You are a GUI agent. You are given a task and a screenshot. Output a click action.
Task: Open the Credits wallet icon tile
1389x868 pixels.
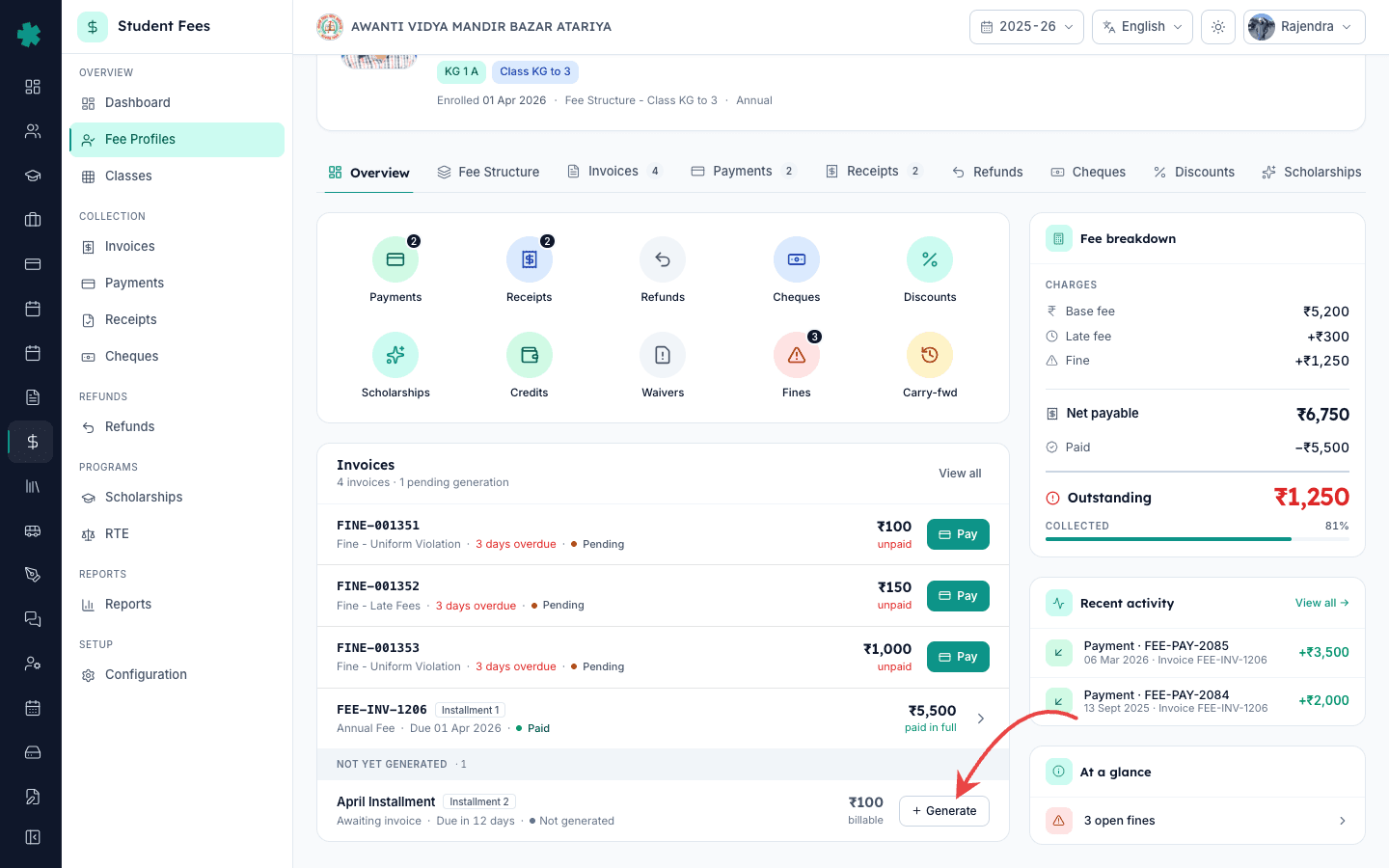click(530, 355)
